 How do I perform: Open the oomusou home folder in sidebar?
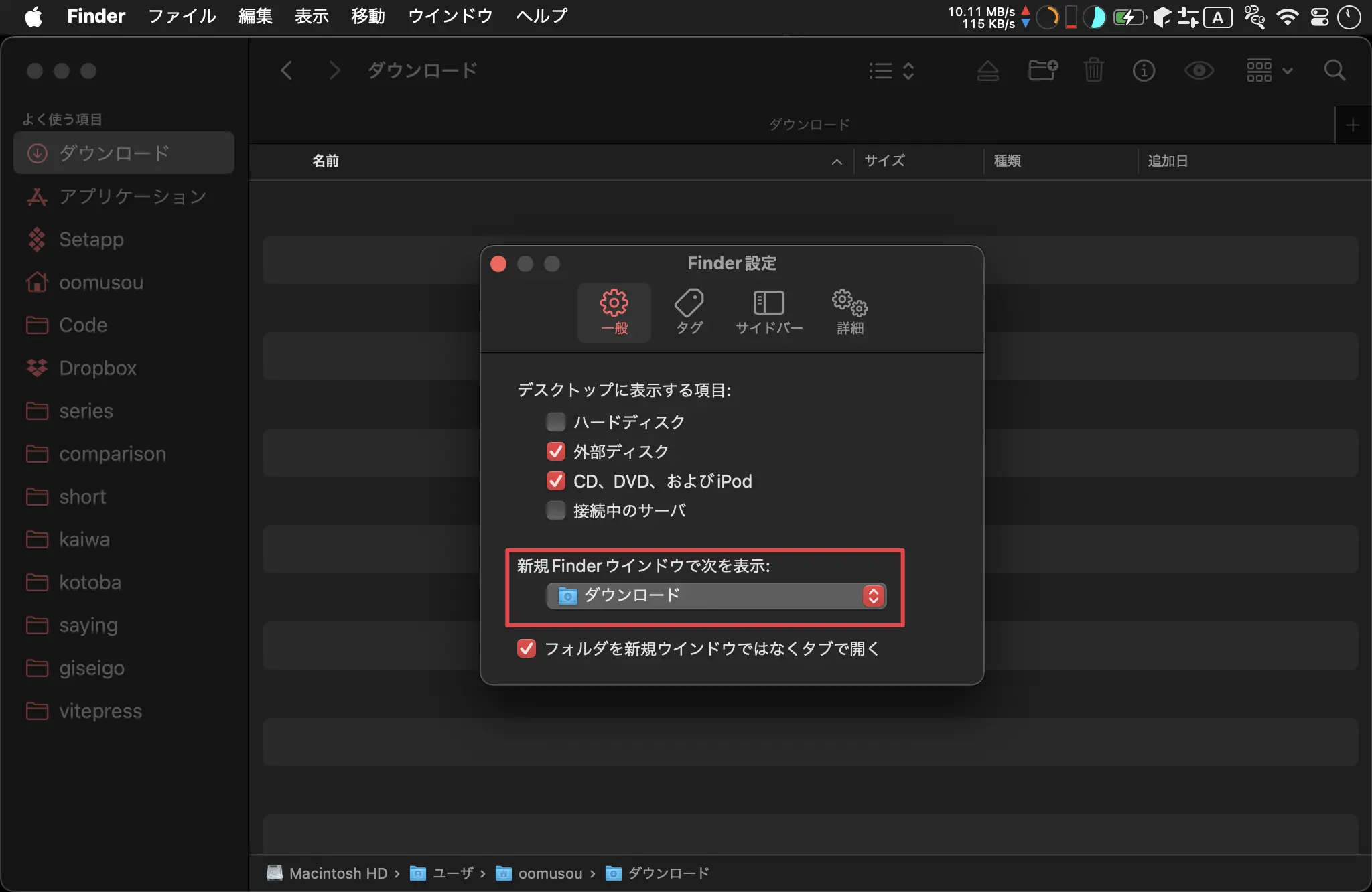click(124, 282)
